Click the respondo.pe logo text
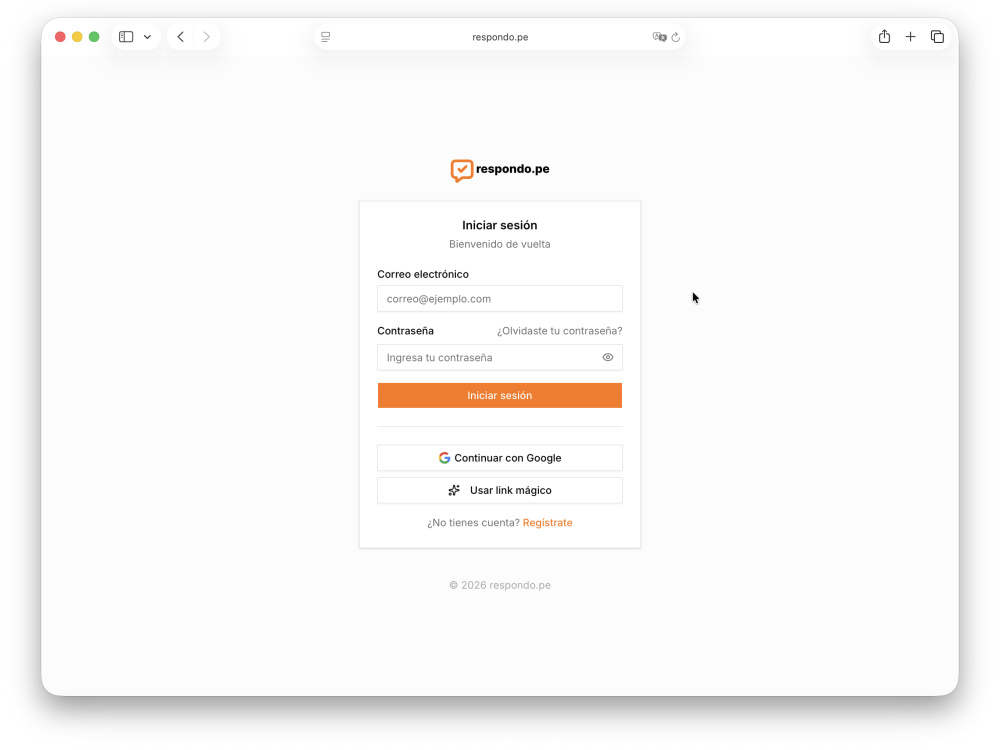The height and width of the screenshot is (750, 1000). click(513, 169)
